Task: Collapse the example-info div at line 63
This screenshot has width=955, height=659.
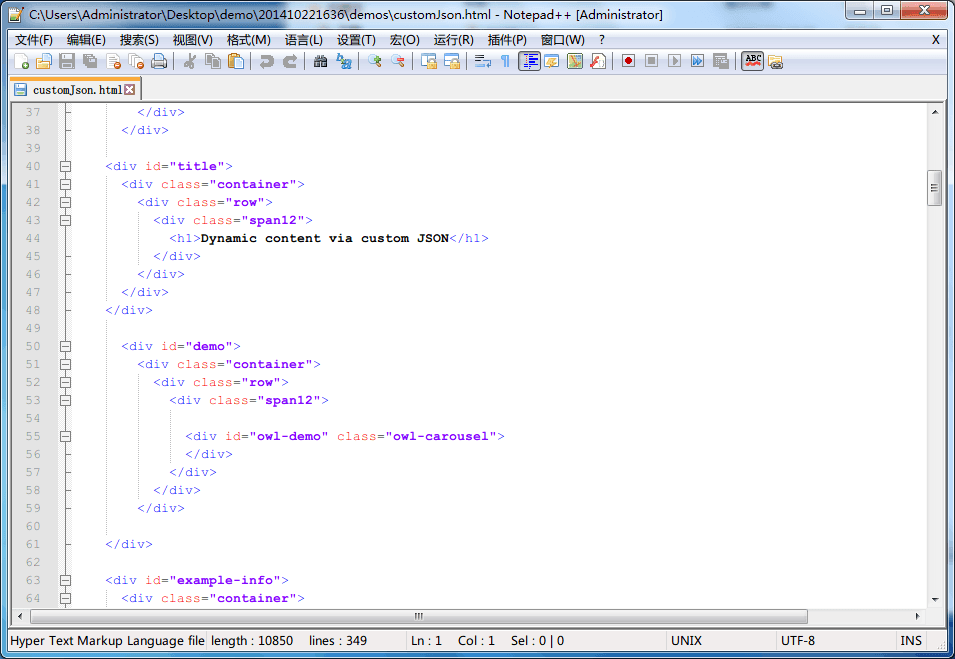Action: (x=65, y=580)
